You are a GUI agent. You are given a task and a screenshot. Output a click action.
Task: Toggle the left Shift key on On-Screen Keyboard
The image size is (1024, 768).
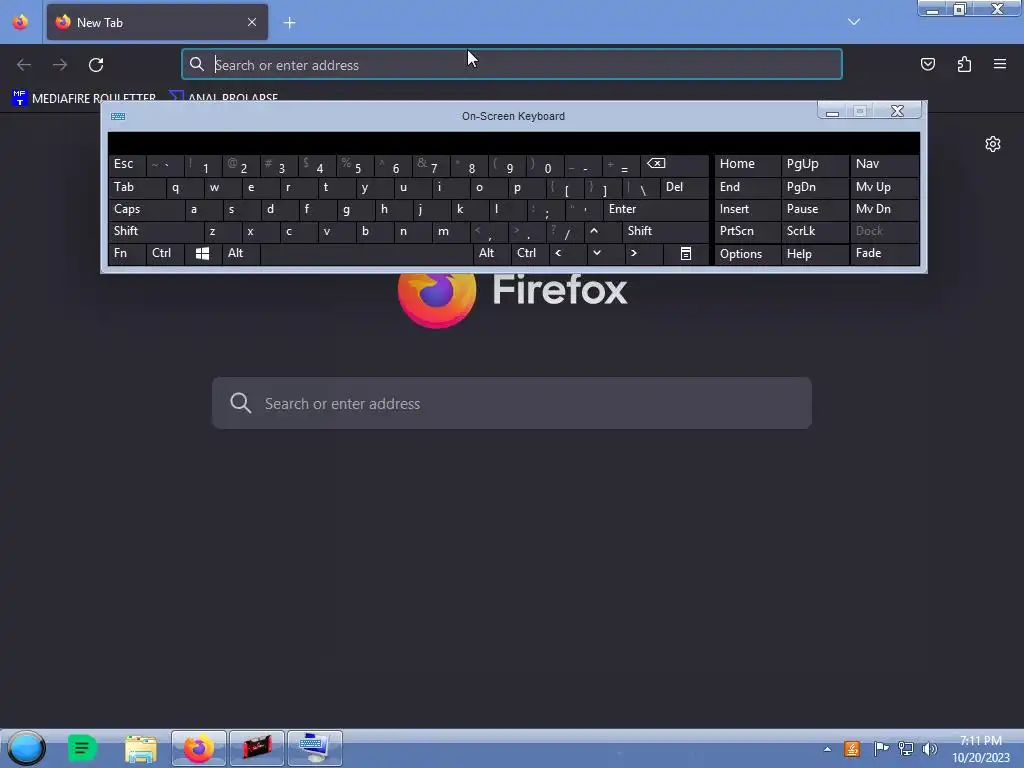156,231
